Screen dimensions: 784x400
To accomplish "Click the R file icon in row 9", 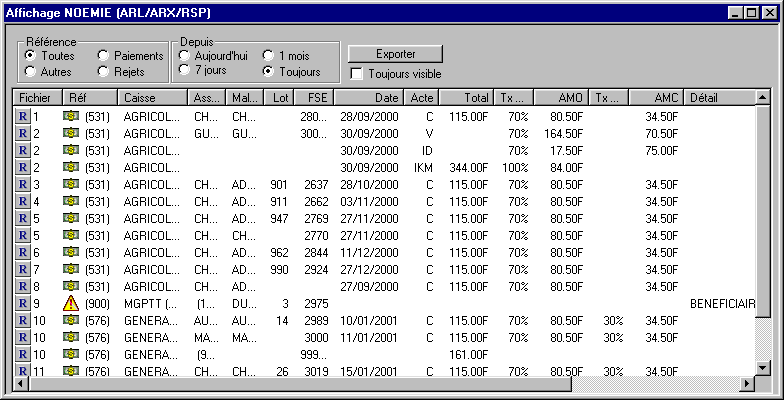I will pyautogui.click(x=23, y=303).
